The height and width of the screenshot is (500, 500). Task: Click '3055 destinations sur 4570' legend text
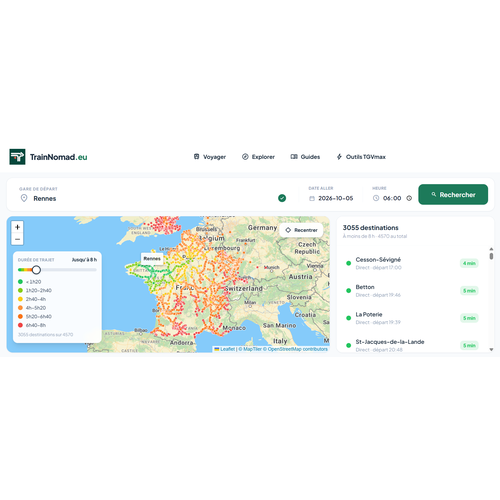coord(46,334)
